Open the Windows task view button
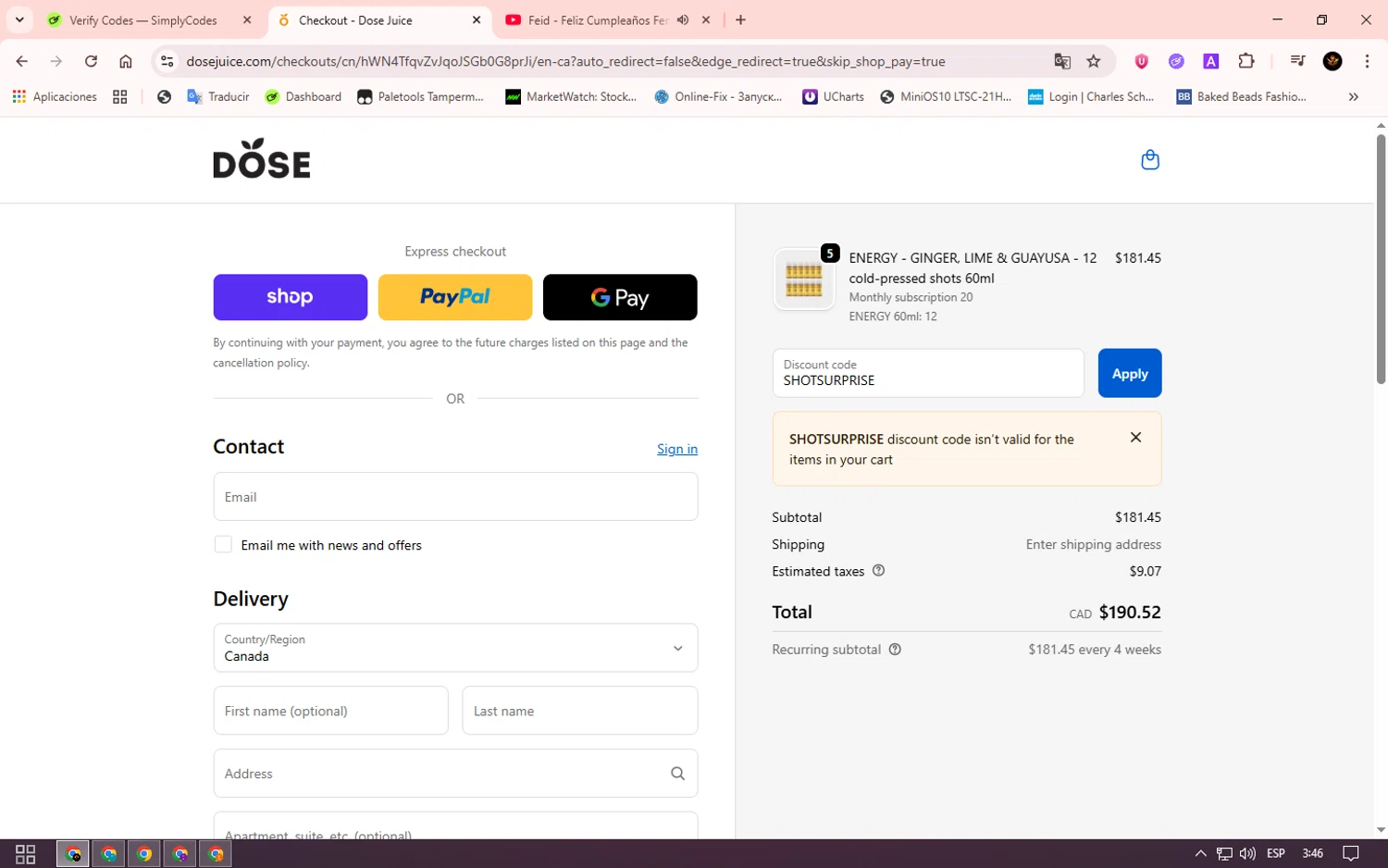 click(26, 853)
